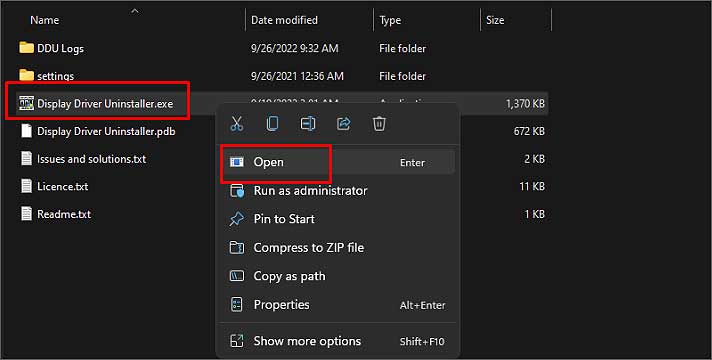The width and height of the screenshot is (712, 360).
Task: Click the 672 KB size value
Action: 529,131
